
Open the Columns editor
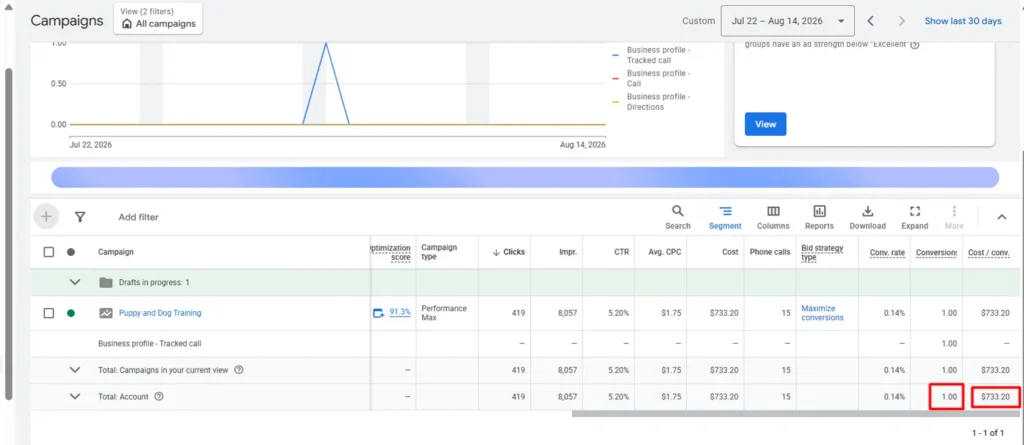click(x=773, y=218)
